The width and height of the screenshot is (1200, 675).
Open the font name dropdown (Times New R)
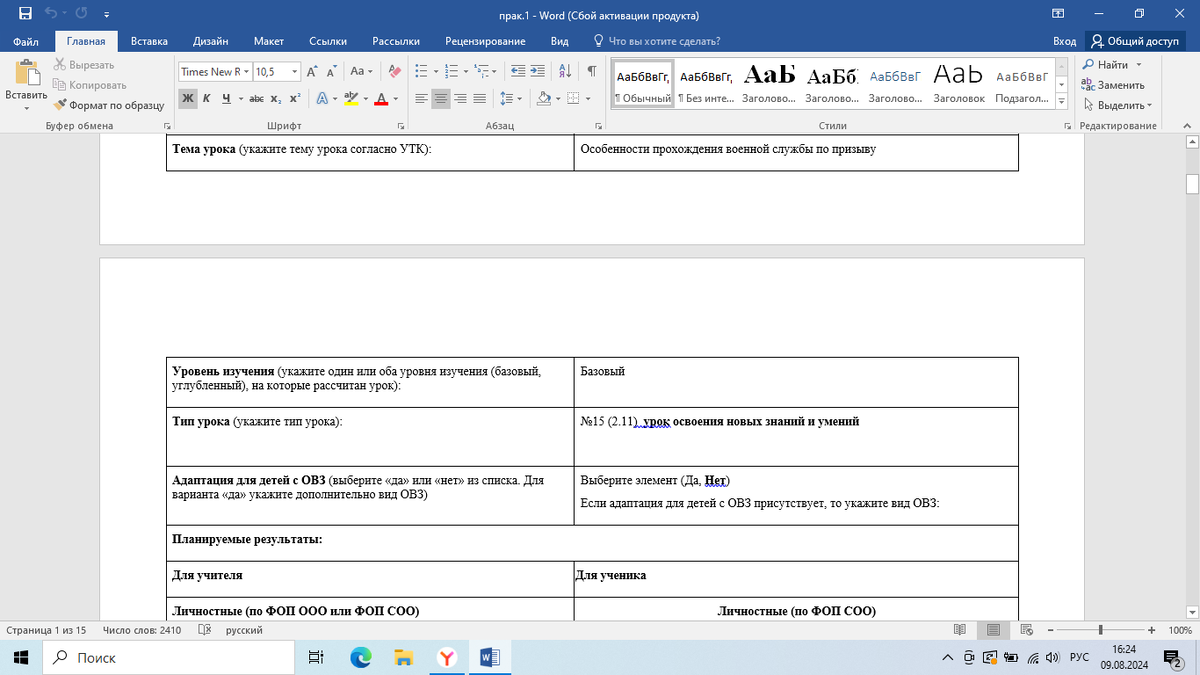click(x=246, y=72)
